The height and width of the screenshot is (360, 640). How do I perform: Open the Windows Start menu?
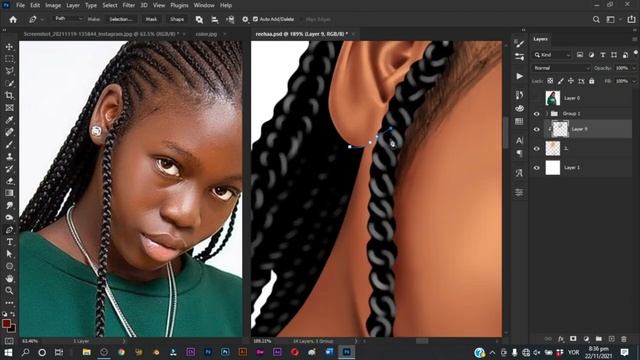click(8, 352)
